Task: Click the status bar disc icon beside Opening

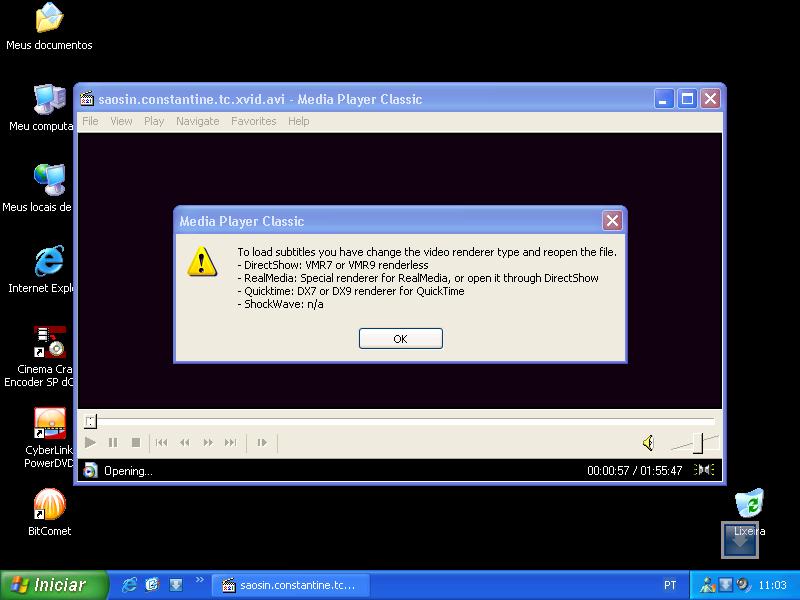Action: pos(90,470)
